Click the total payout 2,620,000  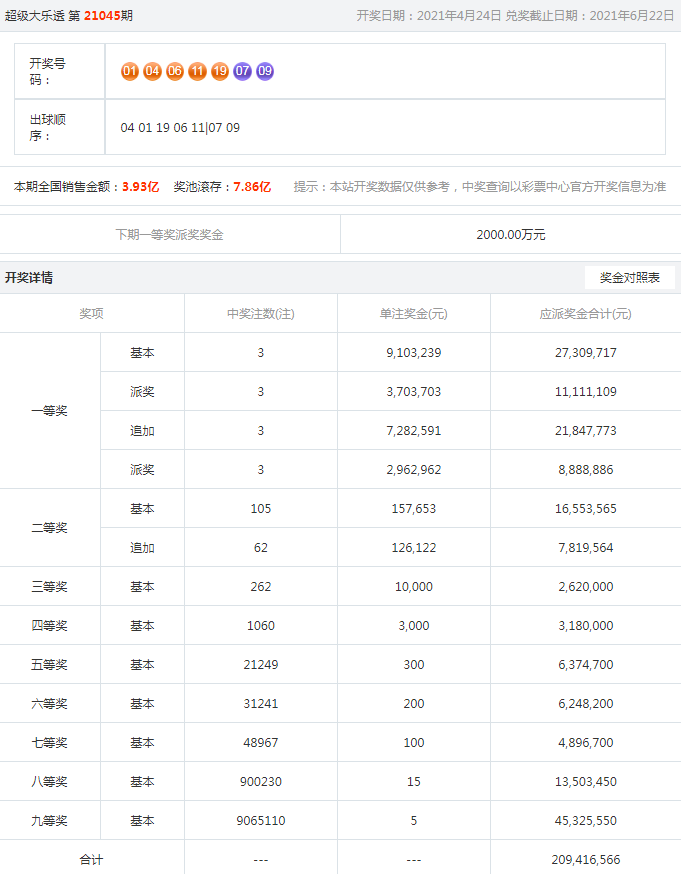[x=586, y=587]
